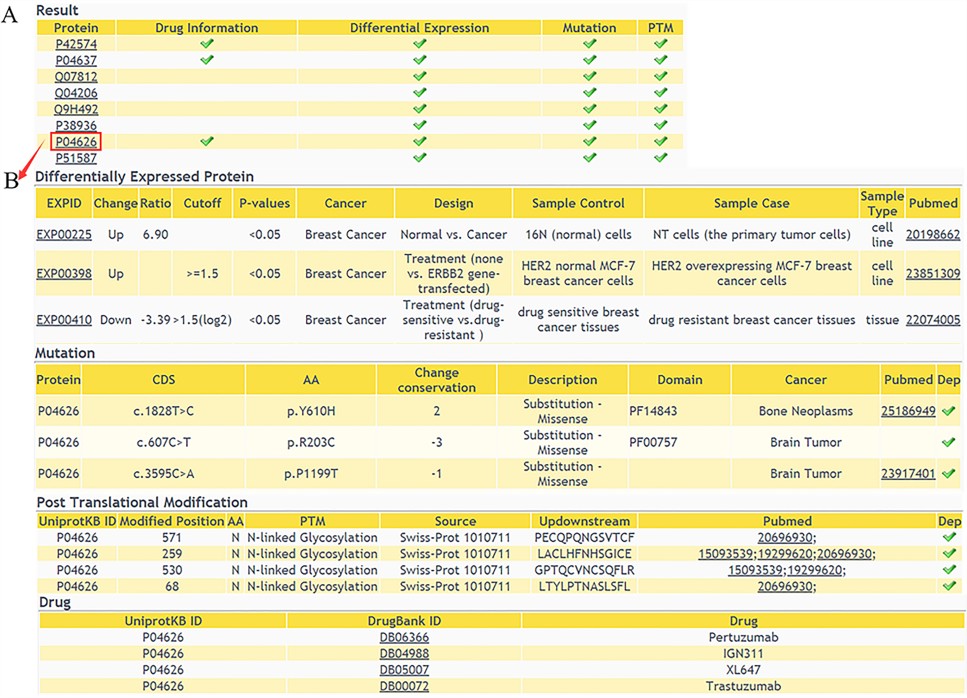The width and height of the screenshot is (967, 698).
Task: Open protein link P38936
Action: (x=76, y=126)
